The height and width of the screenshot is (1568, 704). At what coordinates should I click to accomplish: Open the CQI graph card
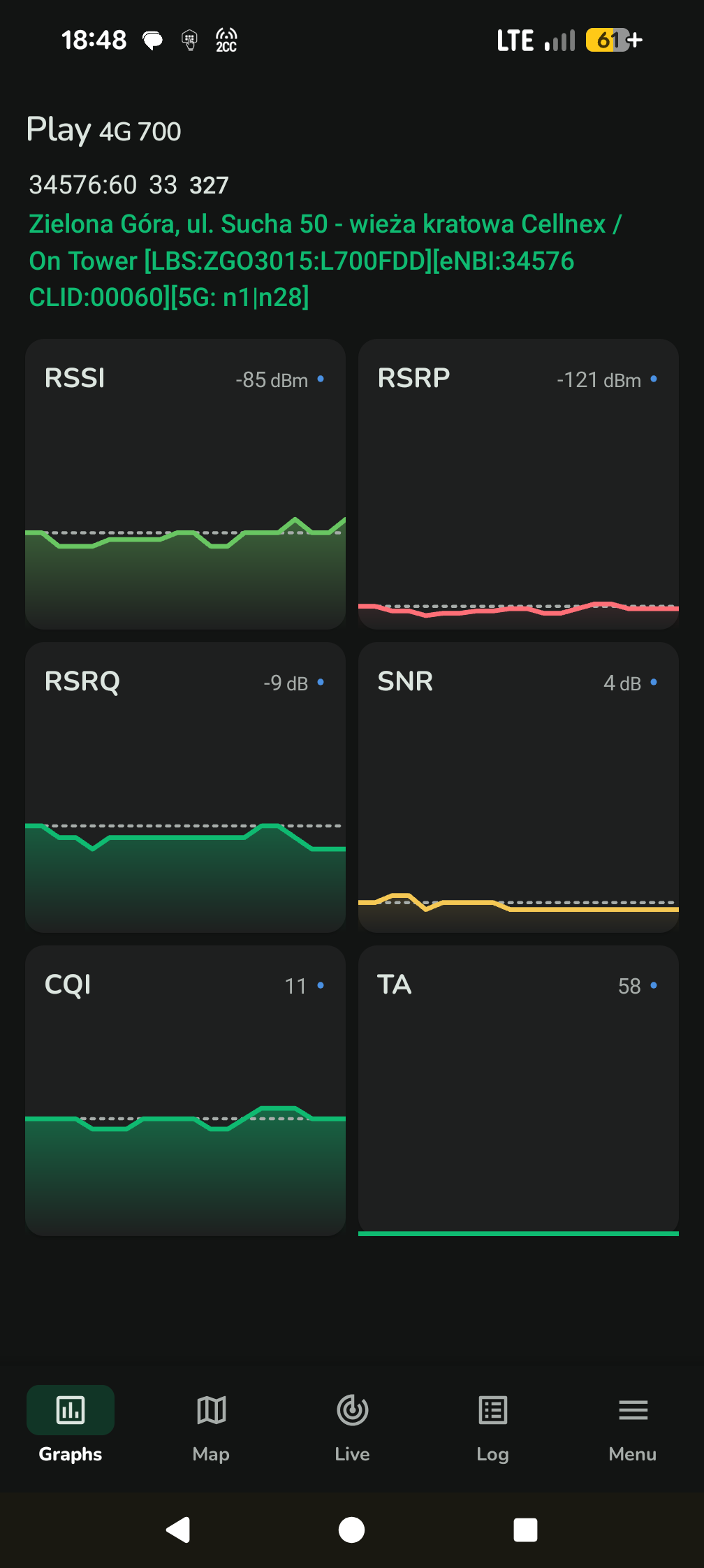pos(185,1090)
